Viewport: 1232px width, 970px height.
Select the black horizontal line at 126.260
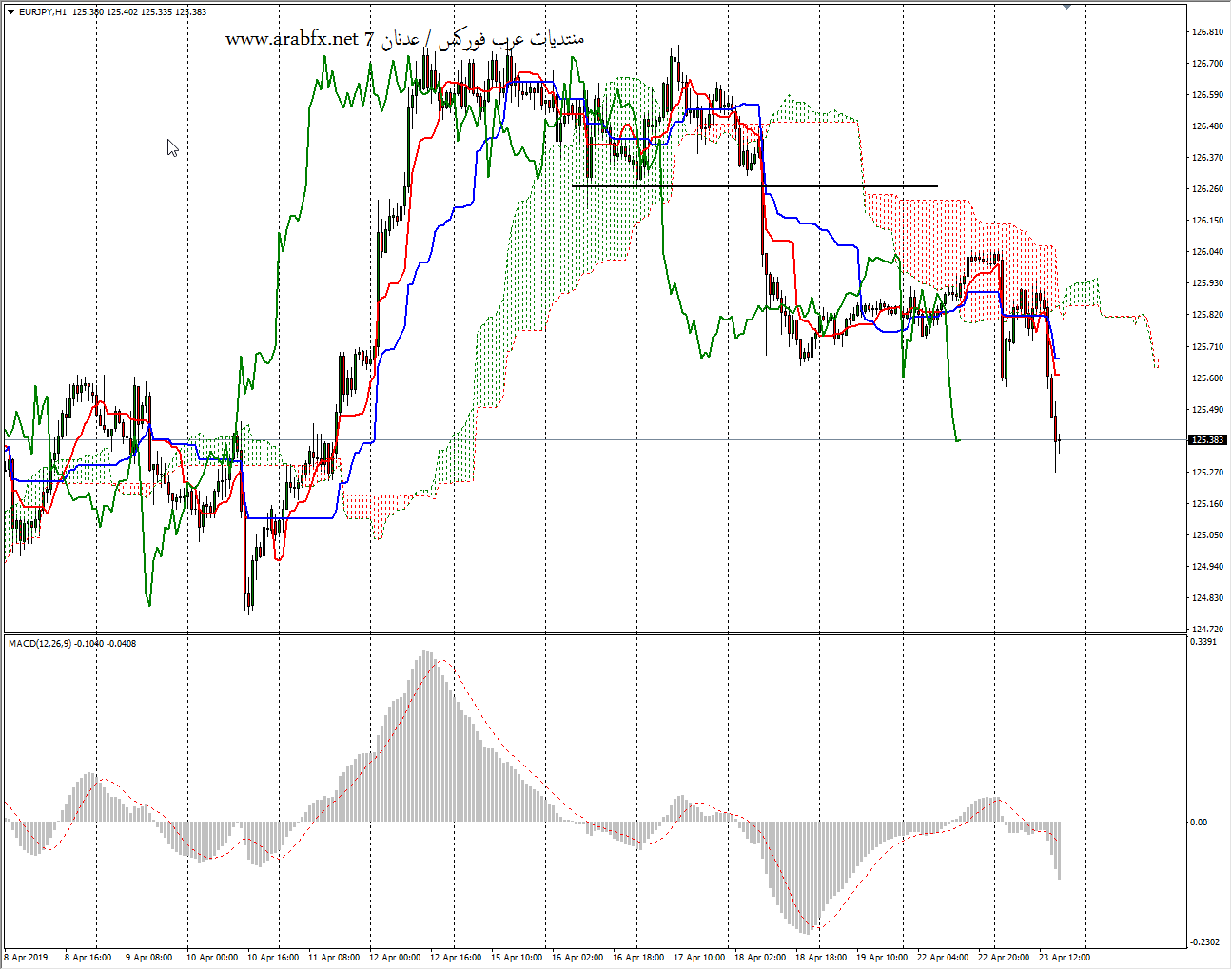point(755,186)
